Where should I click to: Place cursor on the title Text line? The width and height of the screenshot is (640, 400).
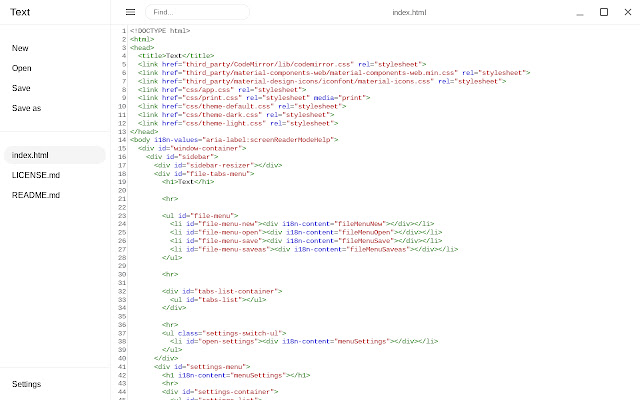coord(176,55)
